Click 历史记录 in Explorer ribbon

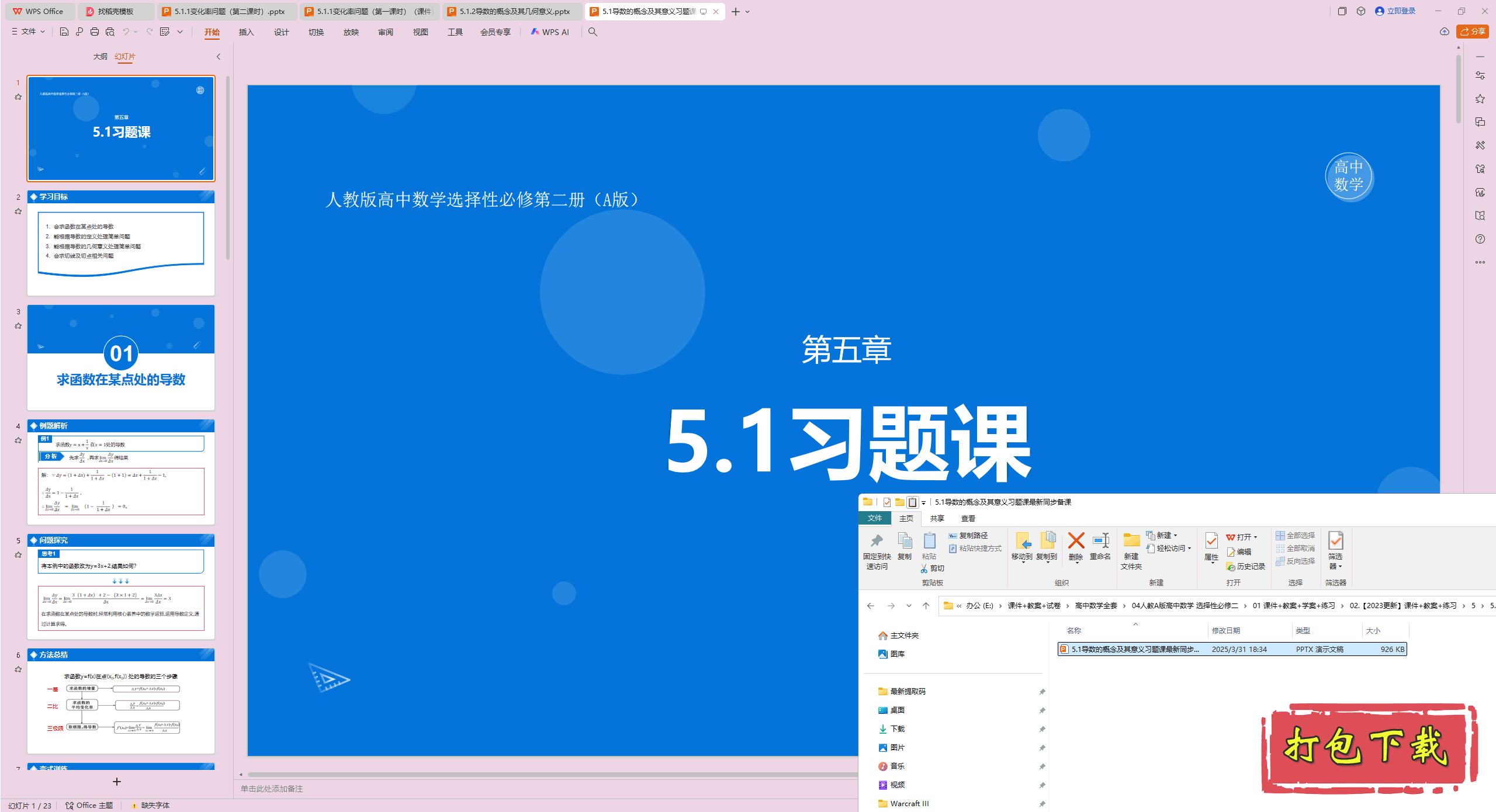[x=1246, y=567]
